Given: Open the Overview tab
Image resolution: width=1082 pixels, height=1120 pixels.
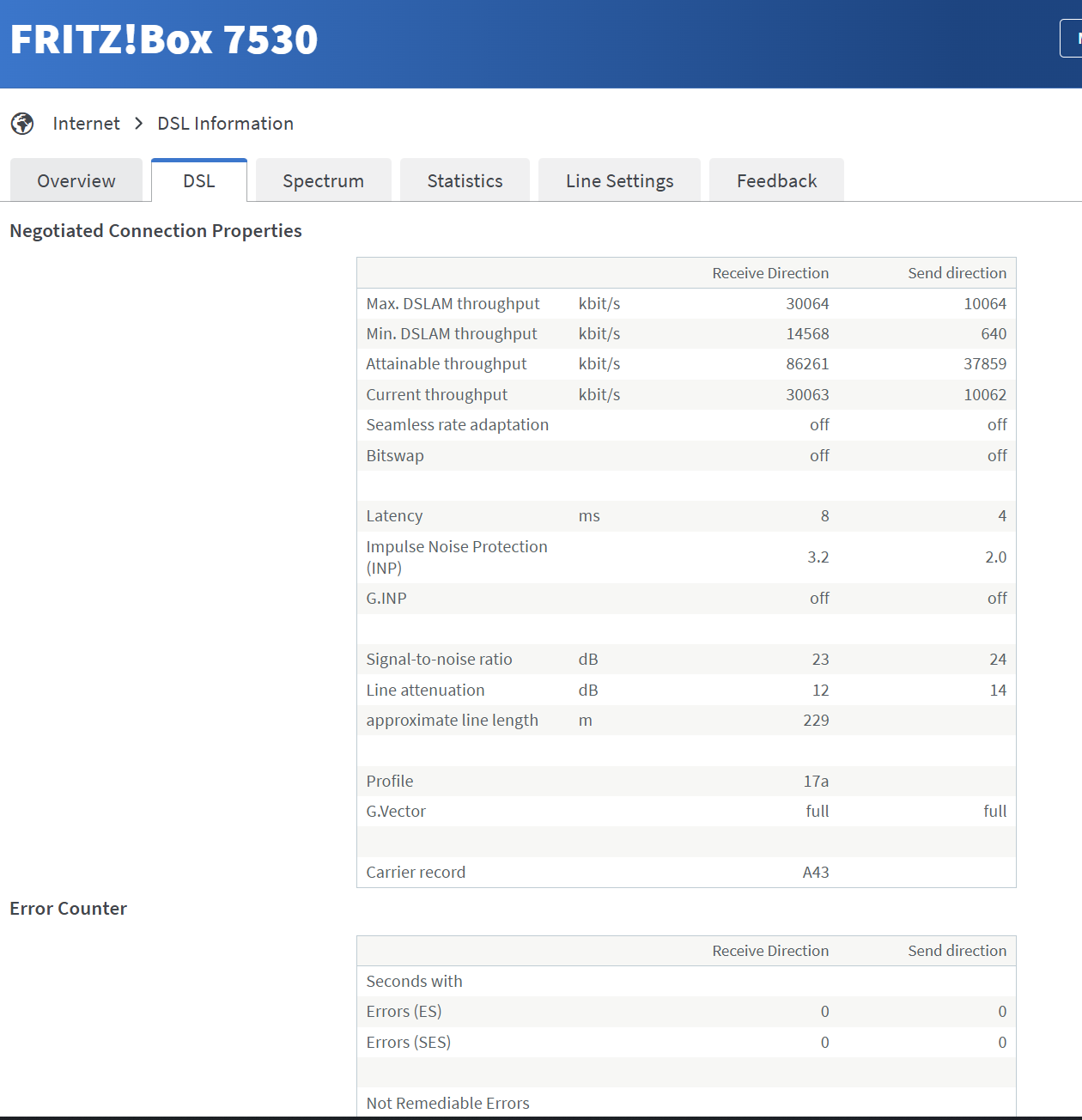Looking at the screenshot, I should [76, 180].
